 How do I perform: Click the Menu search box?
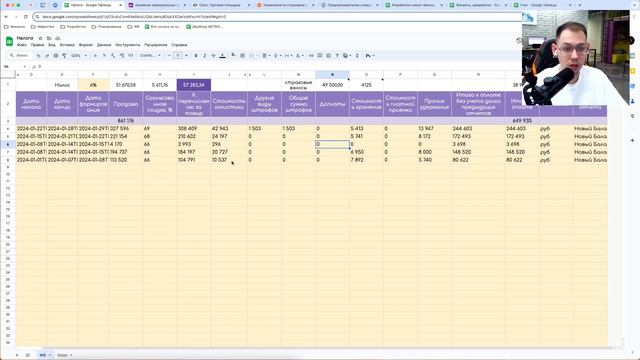(19, 56)
